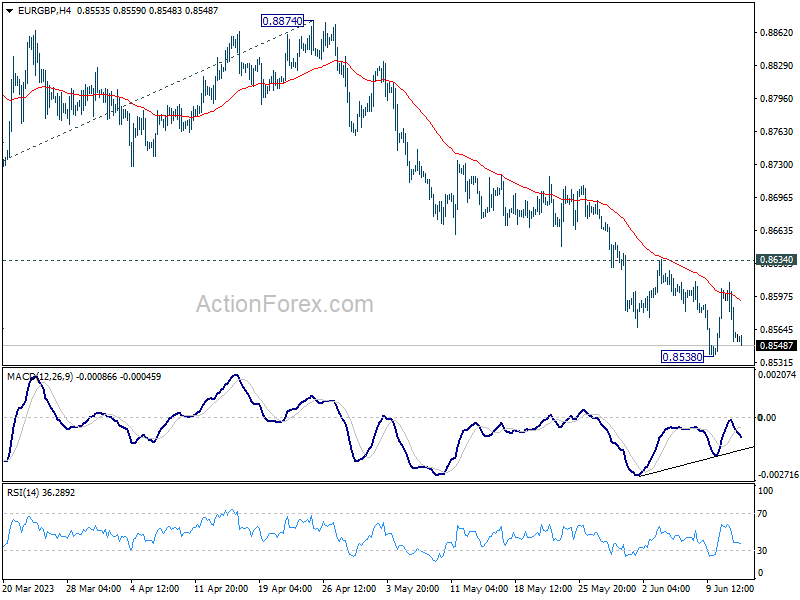Viewport: 800px width, 600px height.
Task: Click the 20 Mar 2023 date label
Action: click(29, 588)
